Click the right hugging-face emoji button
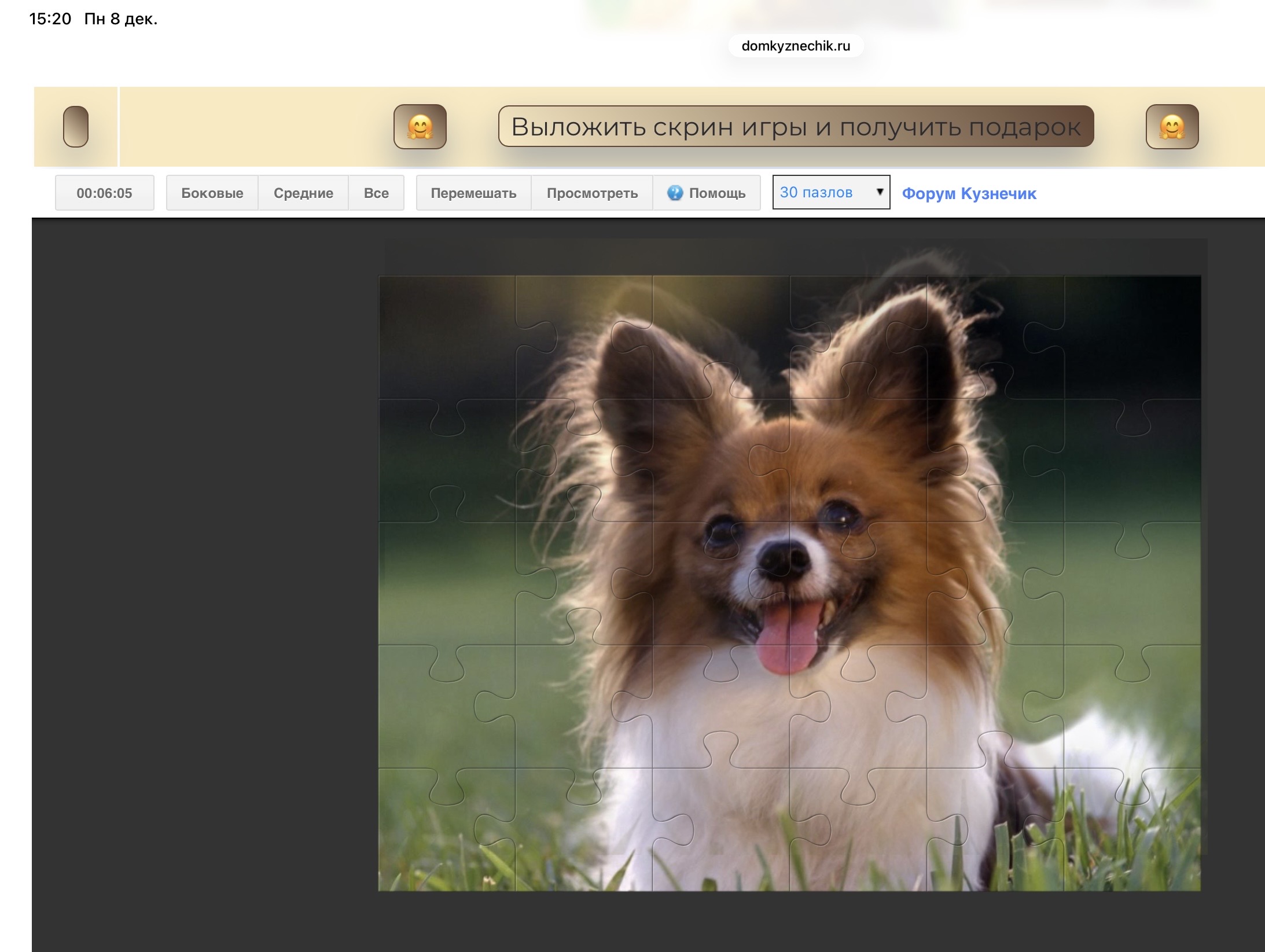Viewport: 1265px width, 952px height. point(1172,127)
